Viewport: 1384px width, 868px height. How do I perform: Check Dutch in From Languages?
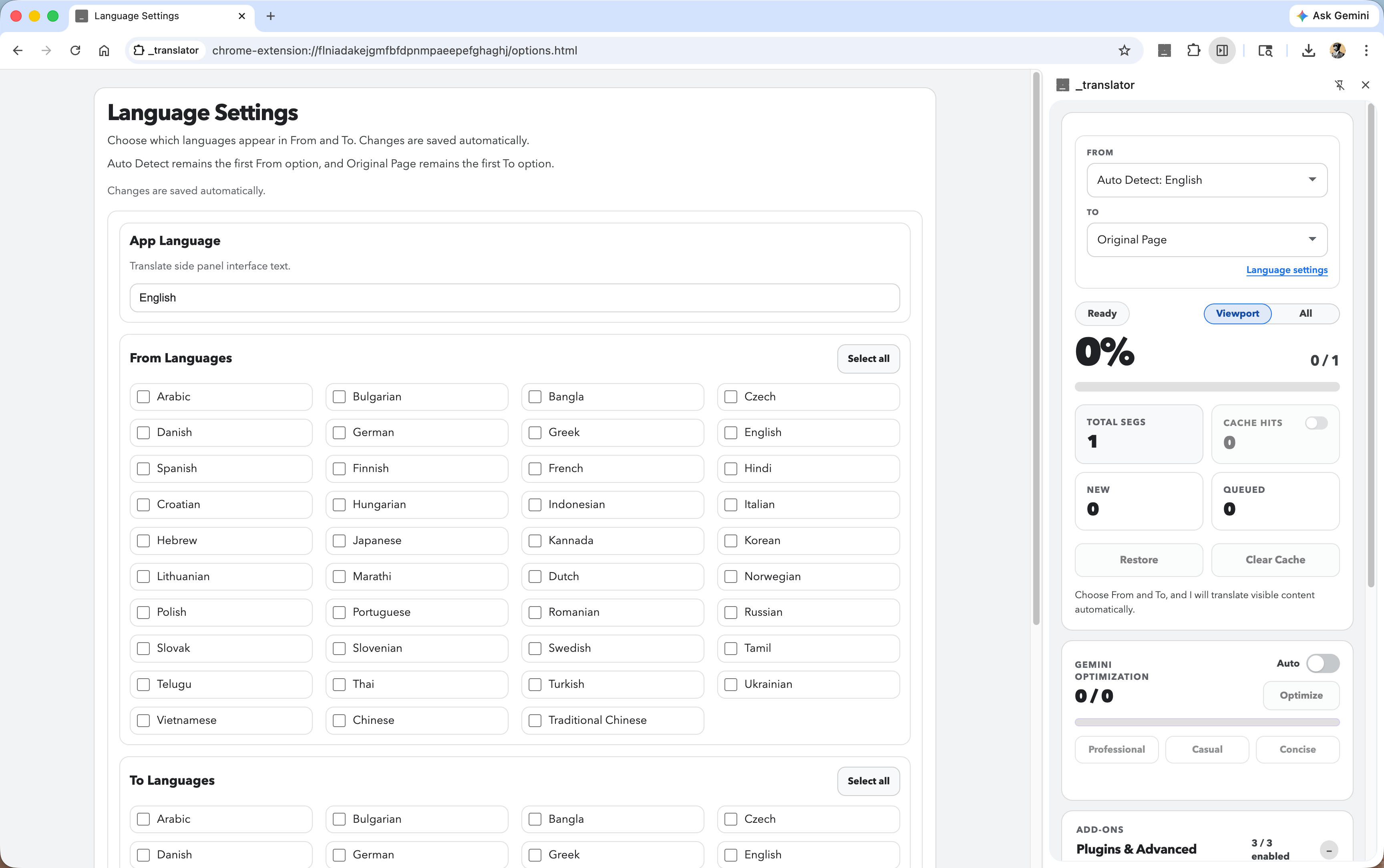(x=535, y=577)
